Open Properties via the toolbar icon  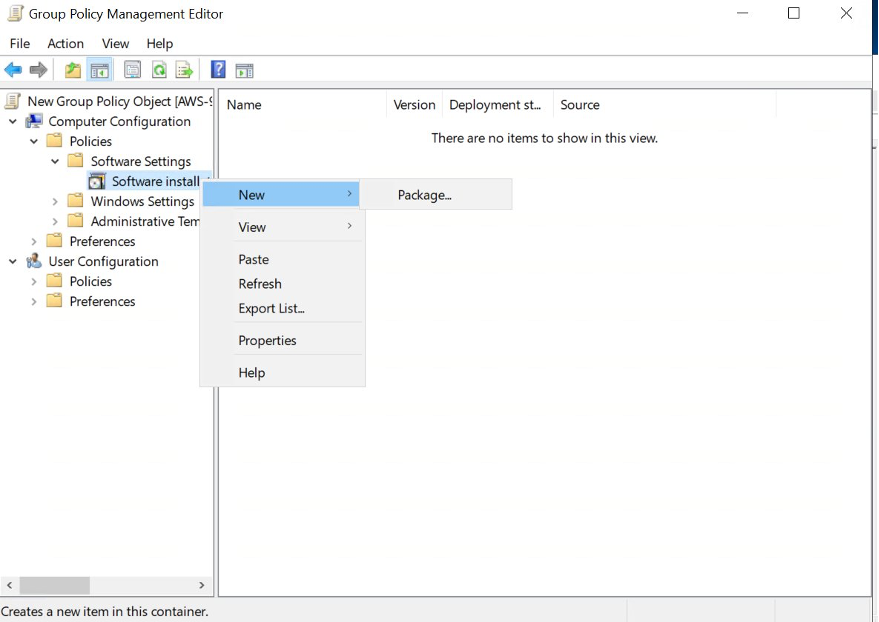[132, 69]
